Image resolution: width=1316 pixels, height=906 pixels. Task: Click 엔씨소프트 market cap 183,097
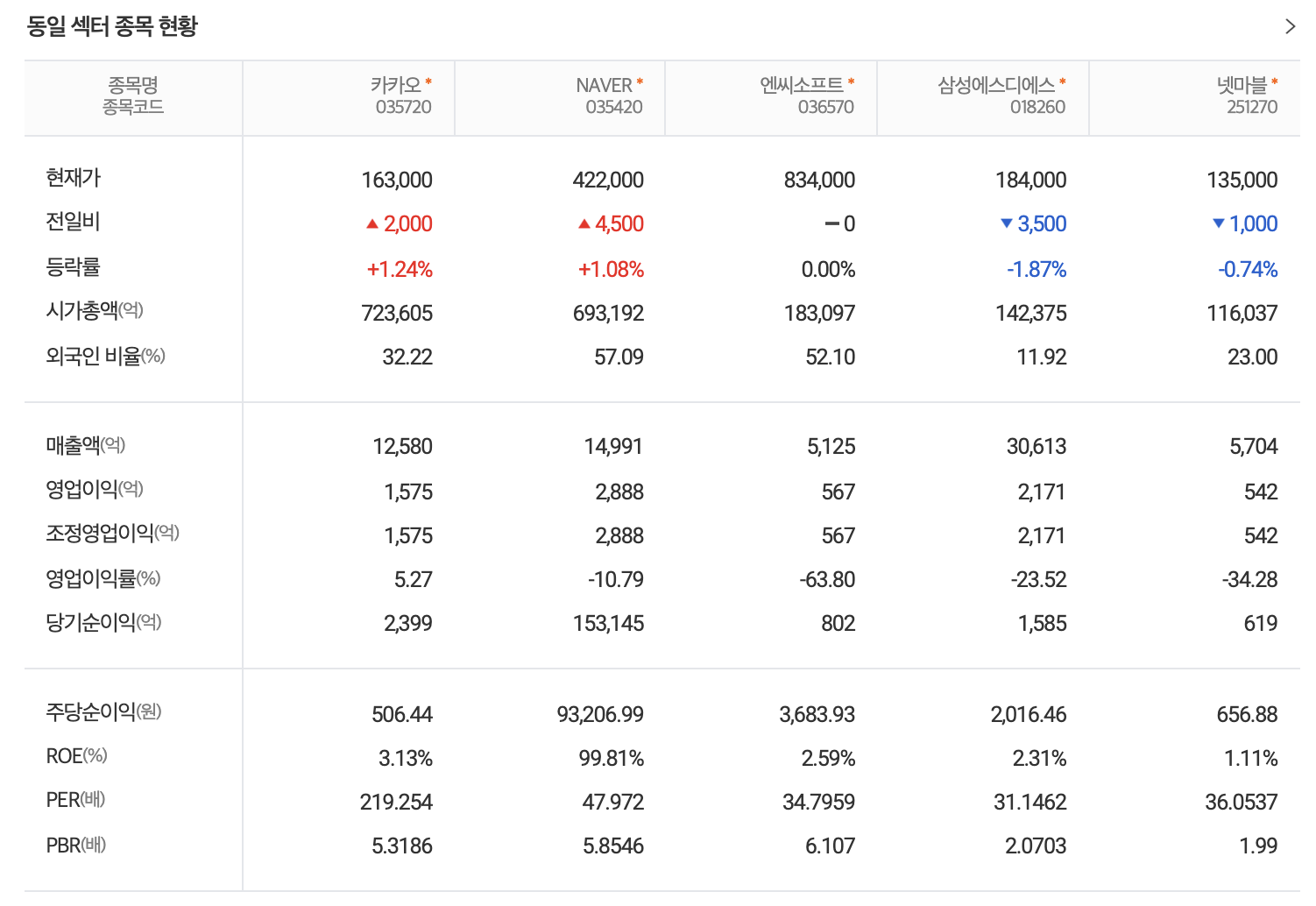[819, 313]
